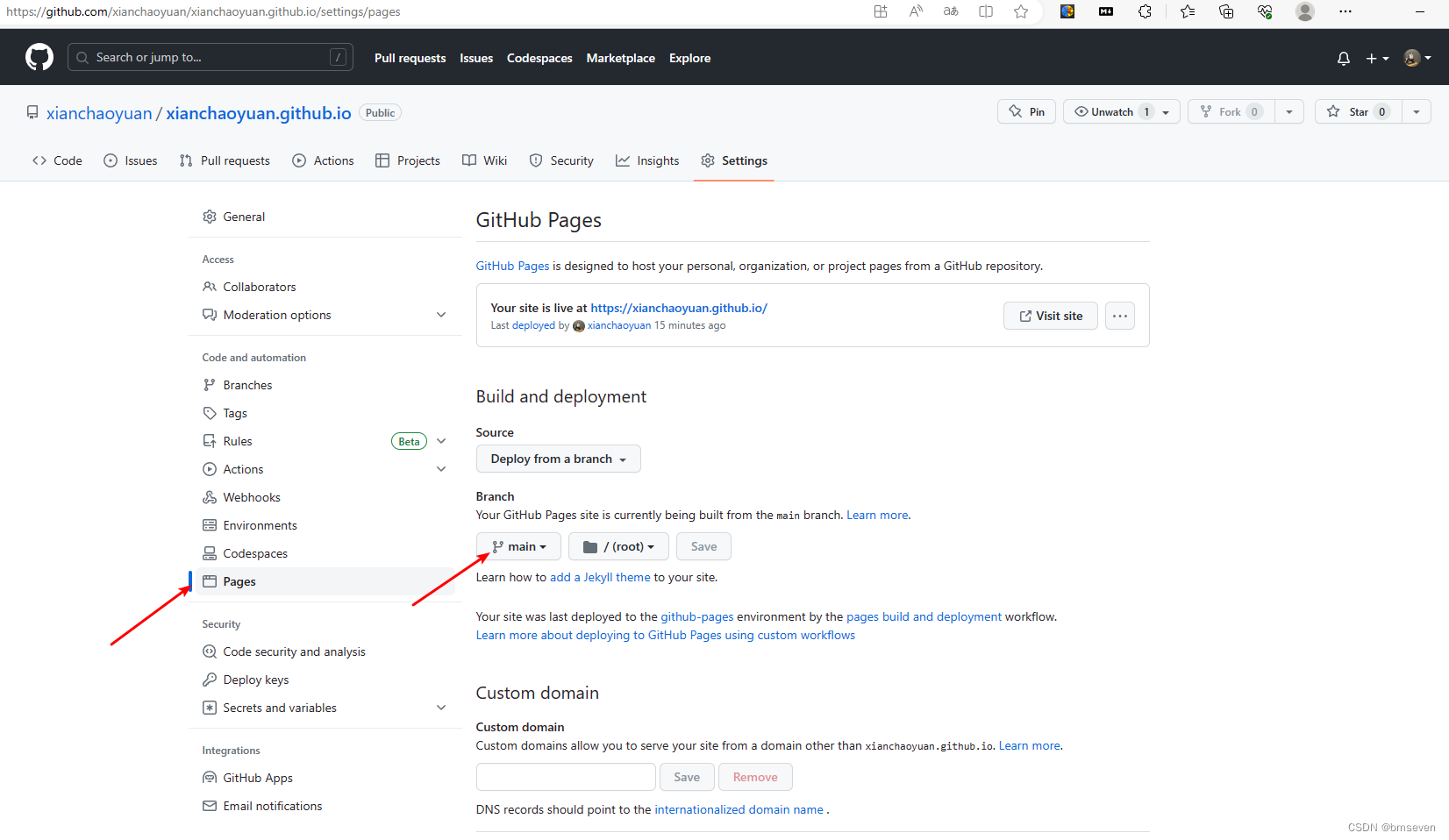Click the colorful browser extension icon
This screenshot has width=1449, height=840.
[1067, 11]
